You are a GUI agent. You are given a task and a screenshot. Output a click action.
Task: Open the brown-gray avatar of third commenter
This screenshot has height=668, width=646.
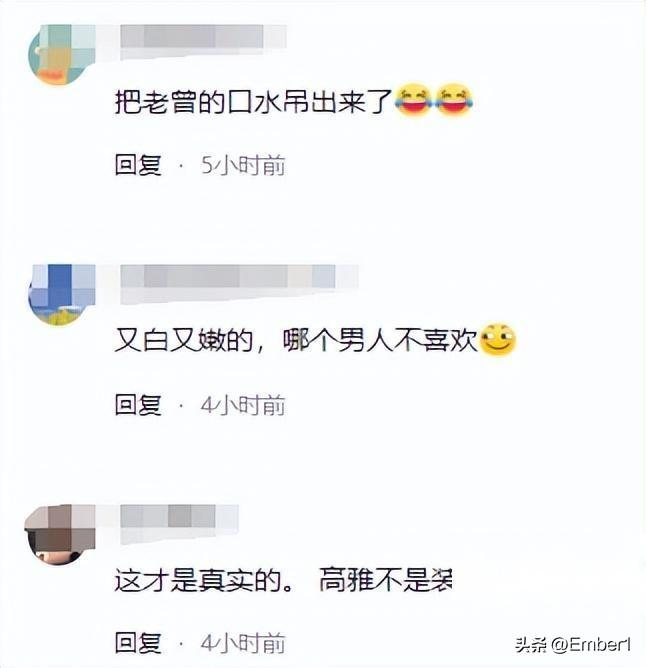coord(60,535)
